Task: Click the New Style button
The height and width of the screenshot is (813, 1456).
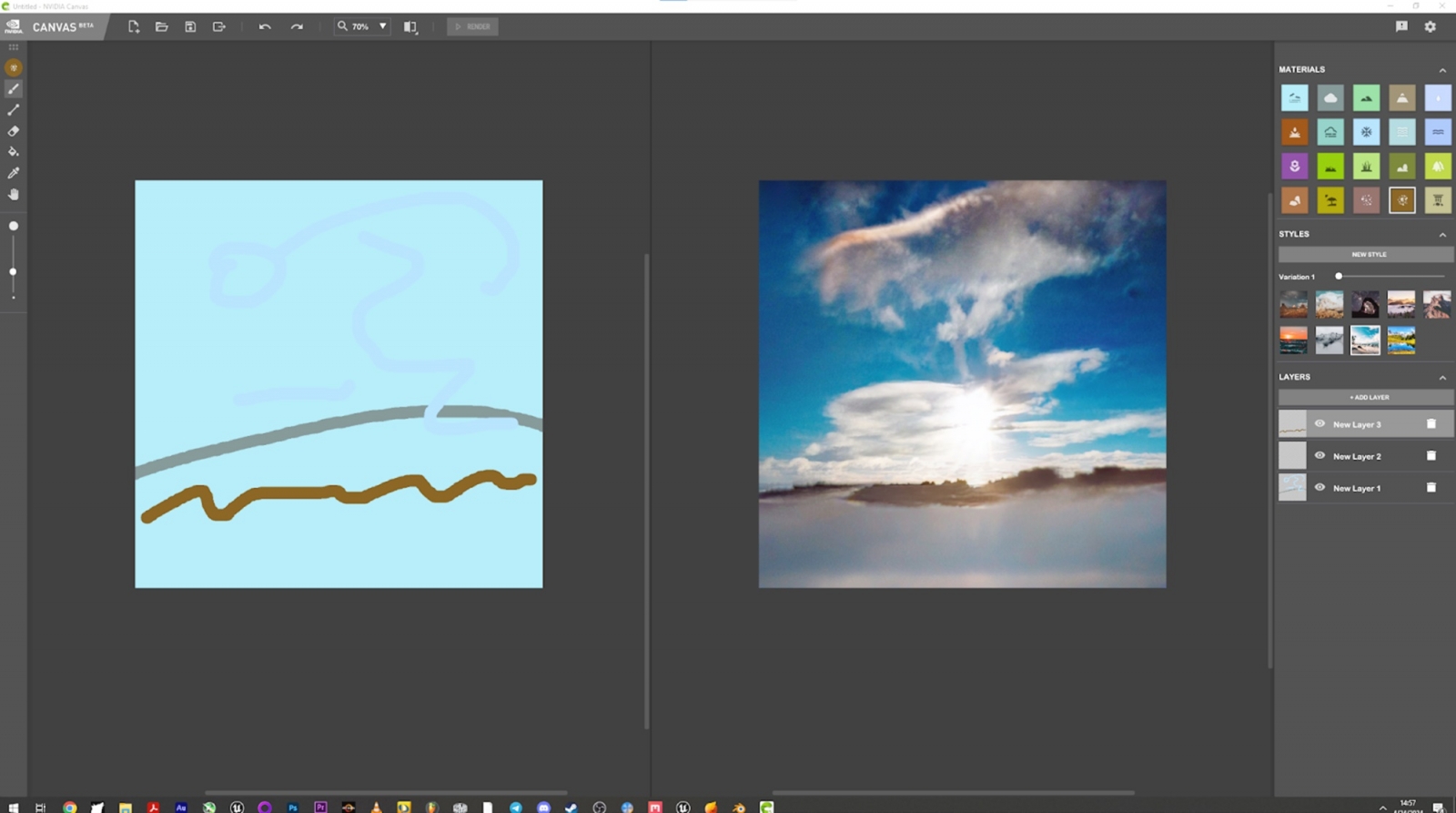Action: (x=1368, y=255)
